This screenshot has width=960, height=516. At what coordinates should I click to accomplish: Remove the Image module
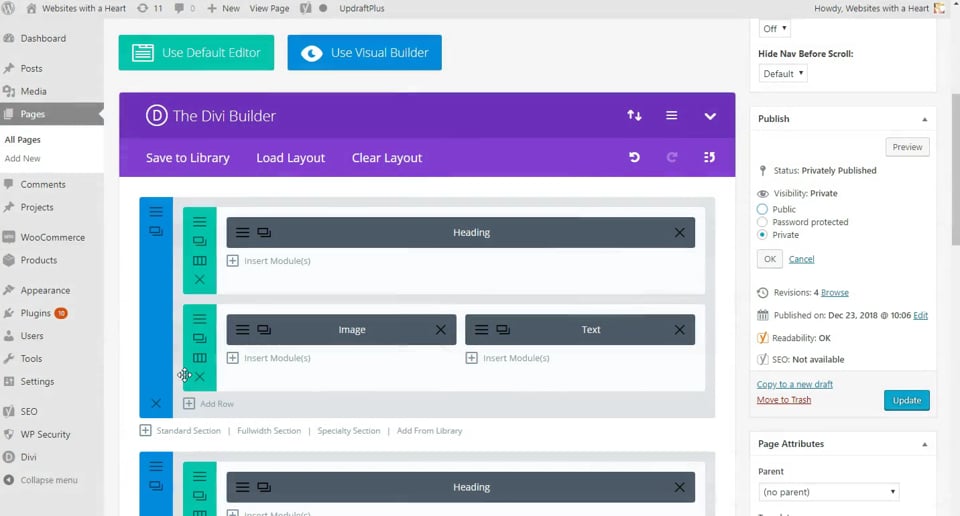[441, 330]
